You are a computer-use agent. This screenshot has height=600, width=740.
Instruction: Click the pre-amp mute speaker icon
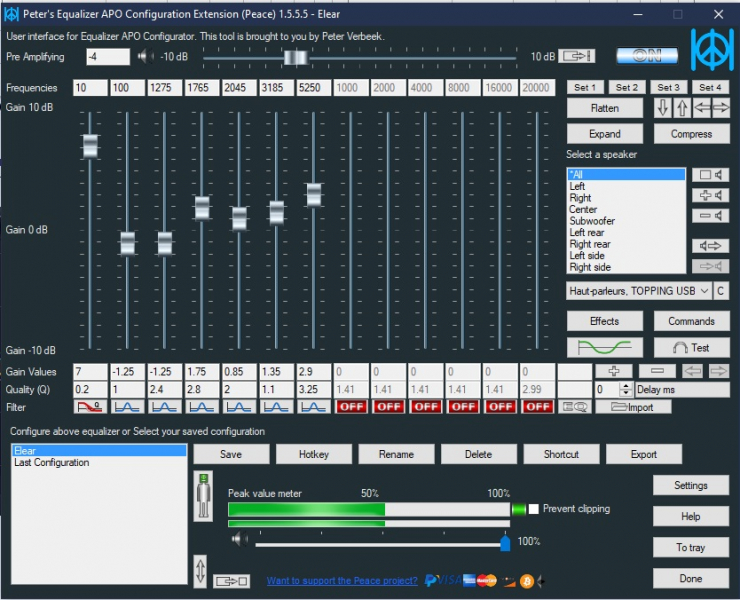(145, 57)
